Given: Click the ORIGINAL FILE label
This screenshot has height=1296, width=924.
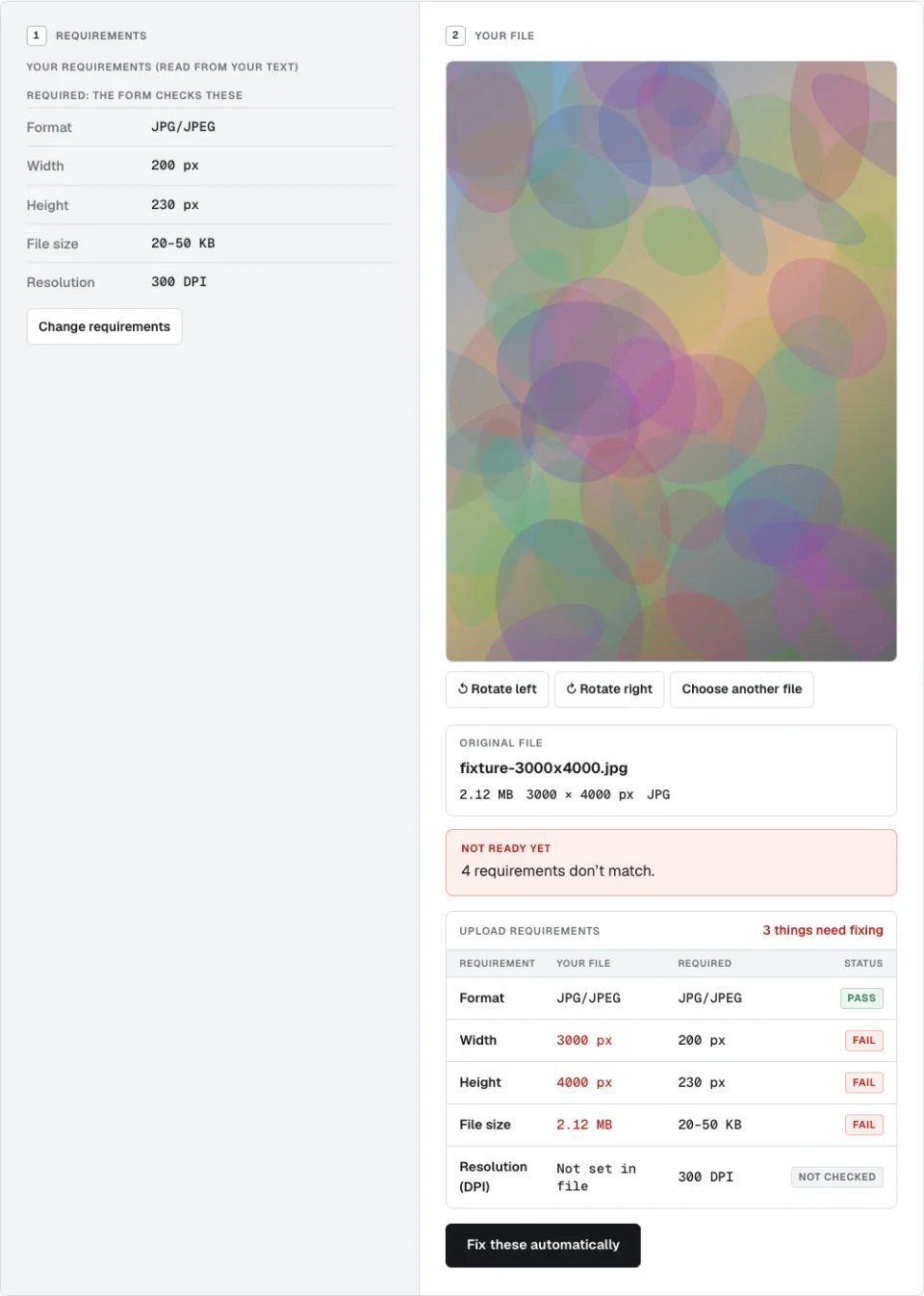Looking at the screenshot, I should point(501,743).
